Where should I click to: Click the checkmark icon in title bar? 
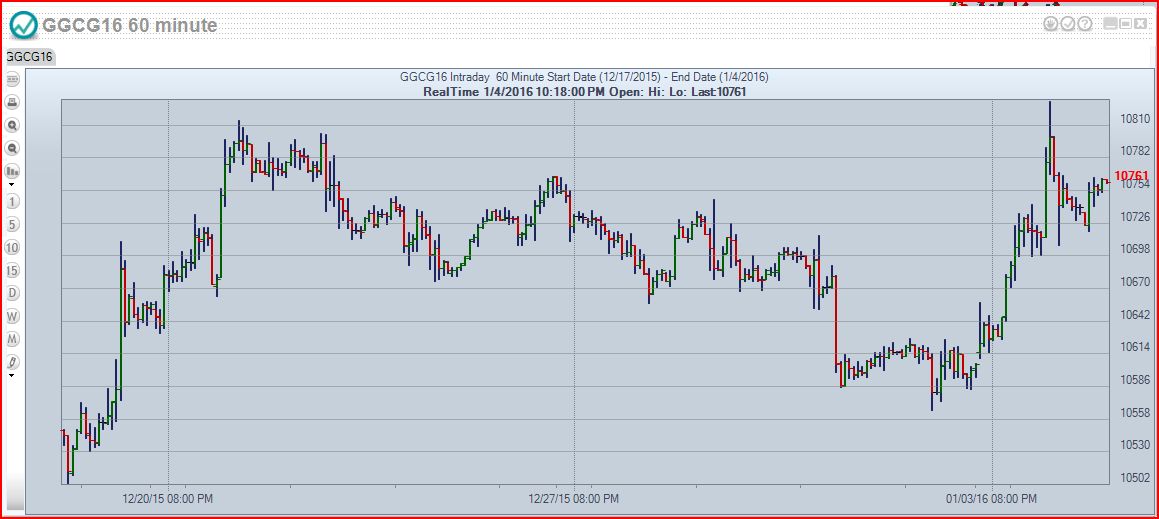point(1068,24)
